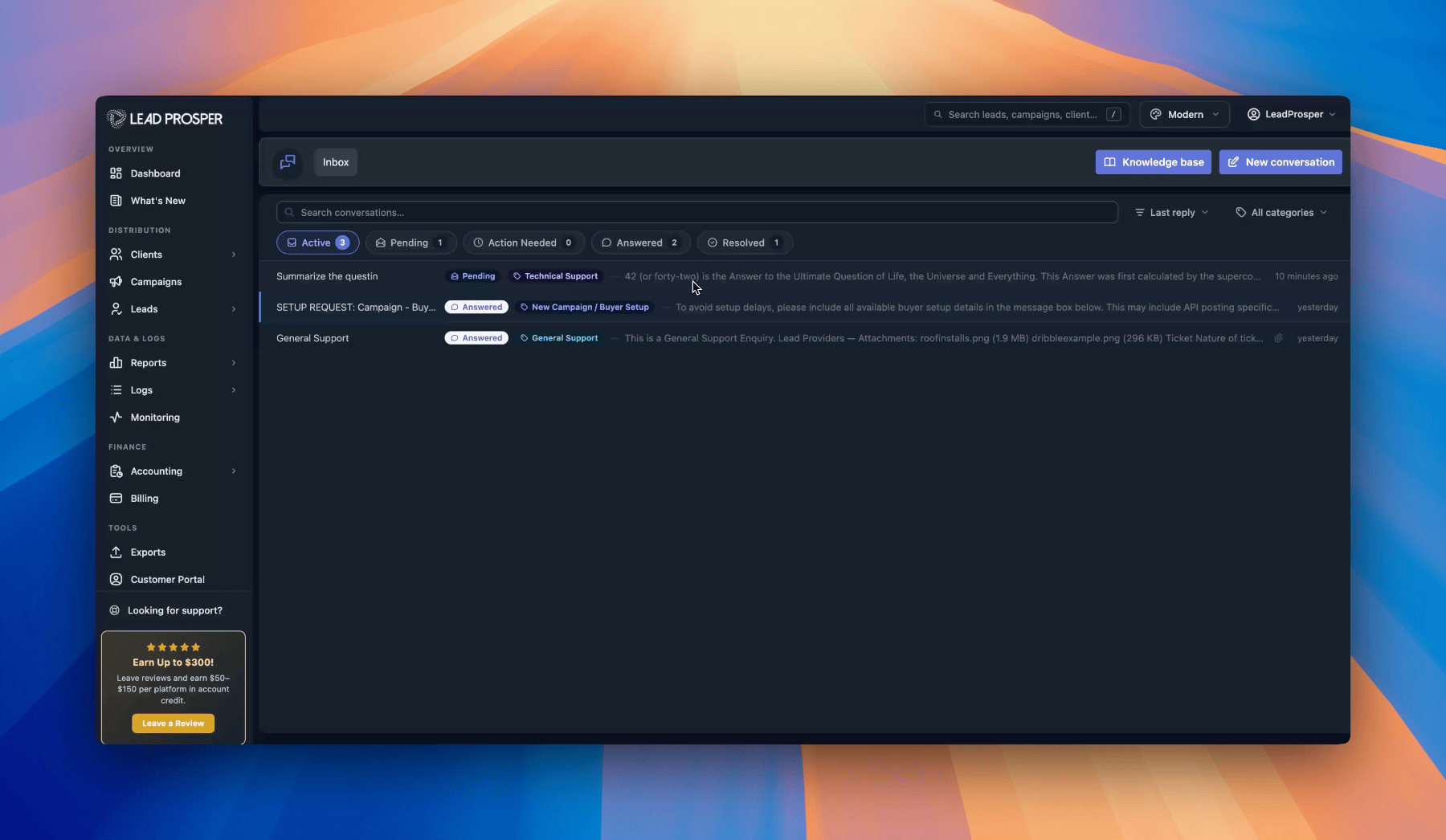Switch to the Pending tab
Screen dimensions: 1446x840
411,243
